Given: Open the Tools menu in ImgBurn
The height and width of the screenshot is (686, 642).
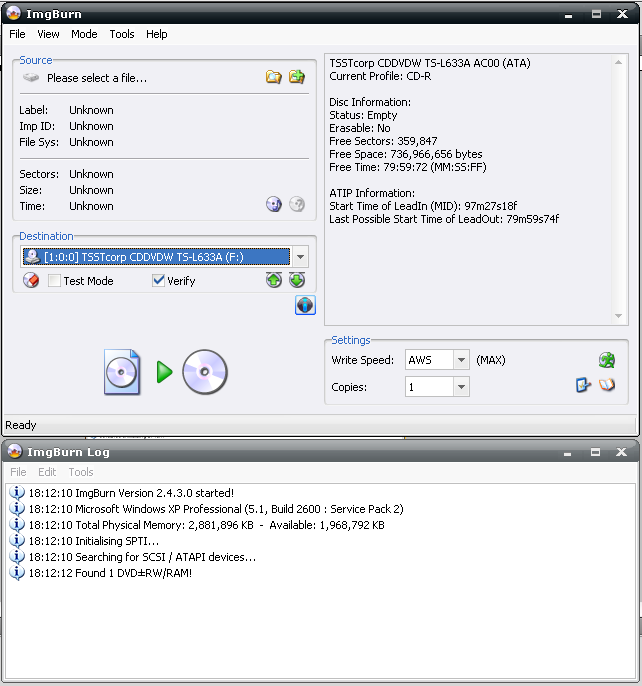Looking at the screenshot, I should (x=122, y=34).
